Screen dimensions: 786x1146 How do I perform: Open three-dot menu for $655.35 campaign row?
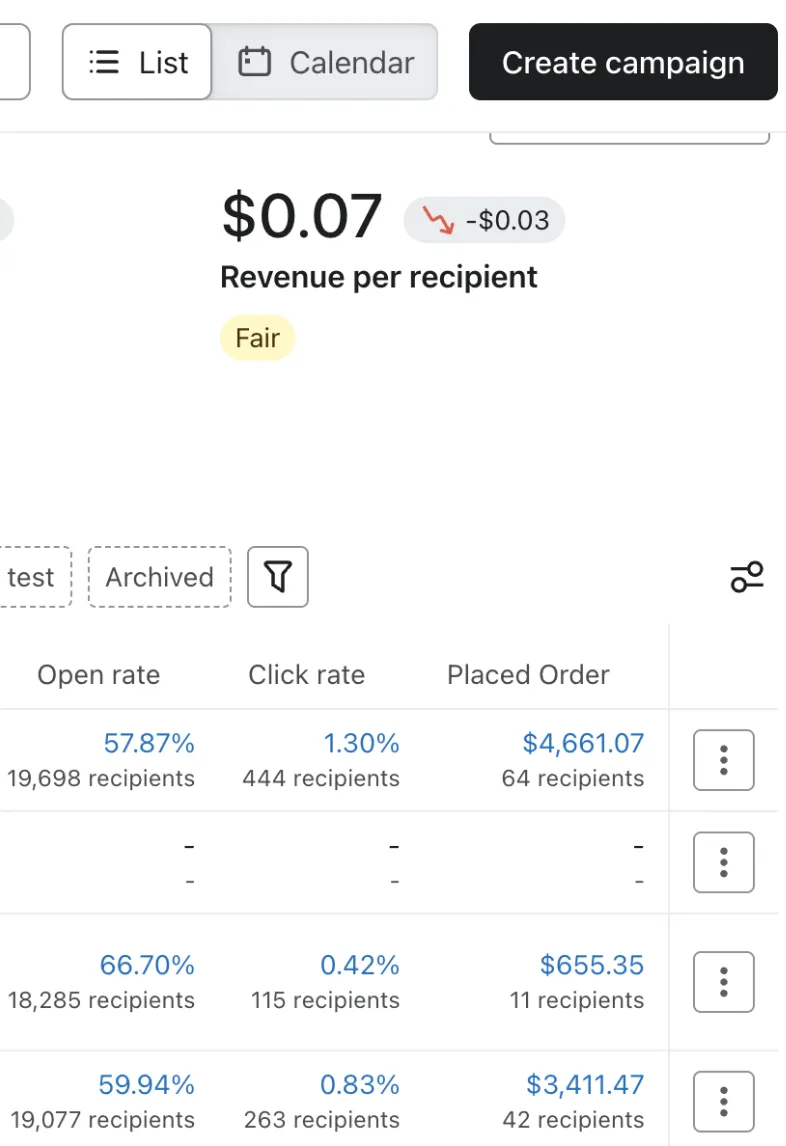click(x=723, y=982)
